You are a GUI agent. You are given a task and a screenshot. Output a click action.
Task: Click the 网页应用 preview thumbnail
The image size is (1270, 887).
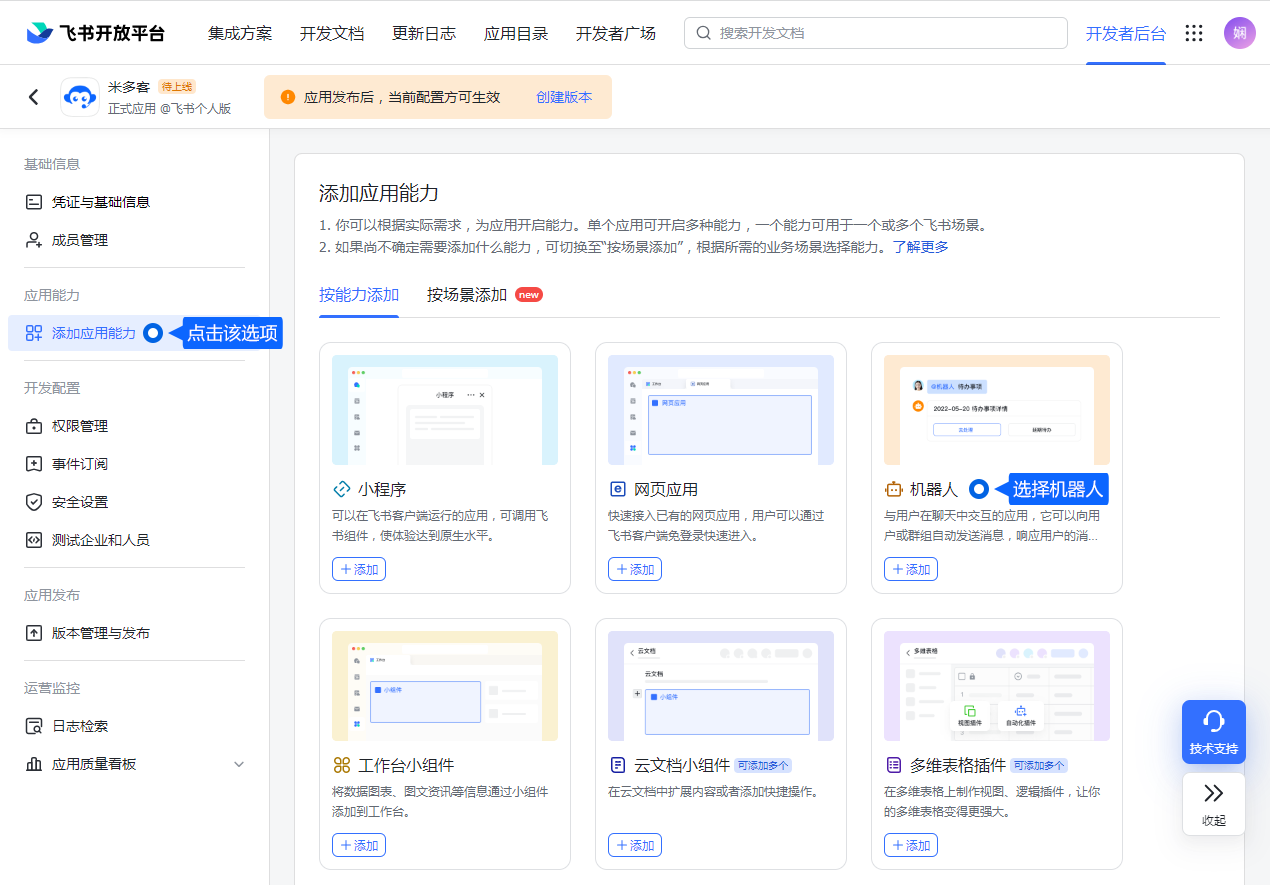point(720,410)
